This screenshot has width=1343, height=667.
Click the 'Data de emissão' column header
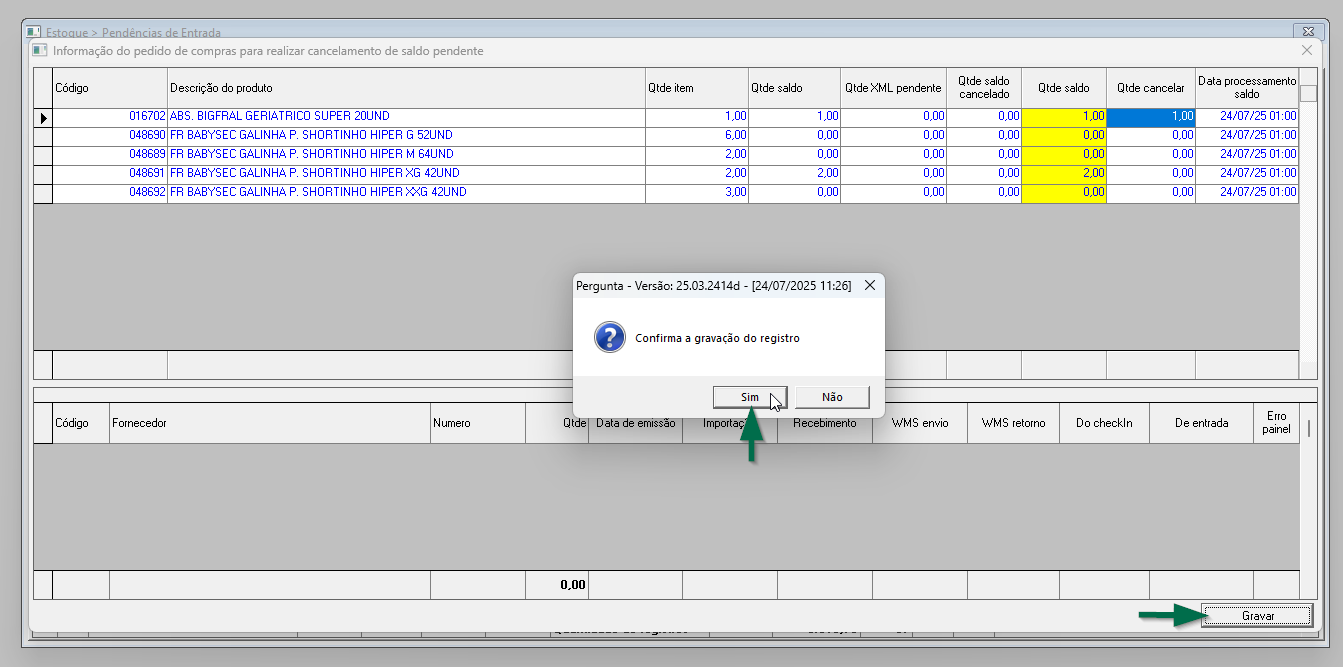click(636, 423)
